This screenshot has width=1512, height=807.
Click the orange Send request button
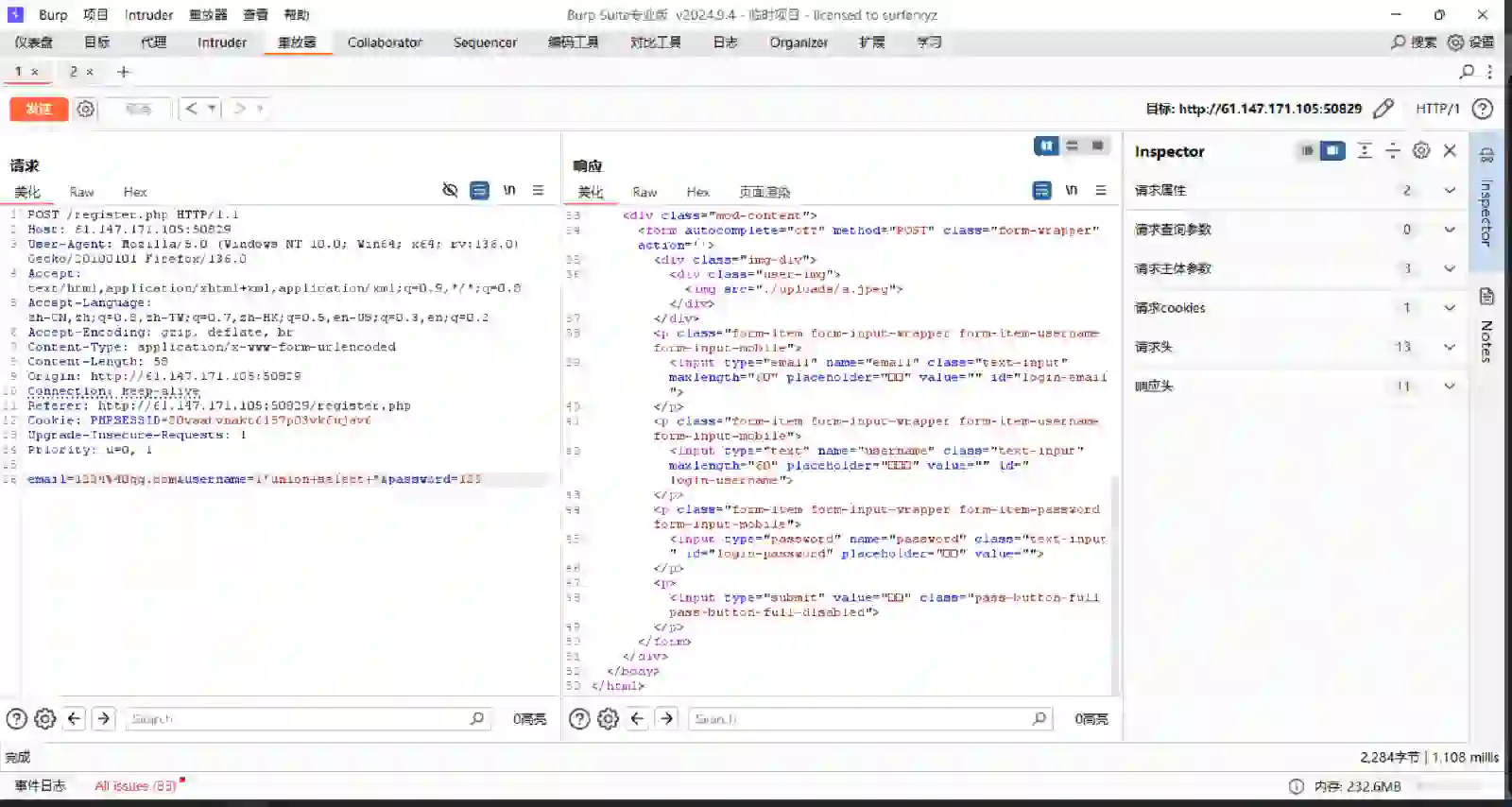tap(39, 109)
